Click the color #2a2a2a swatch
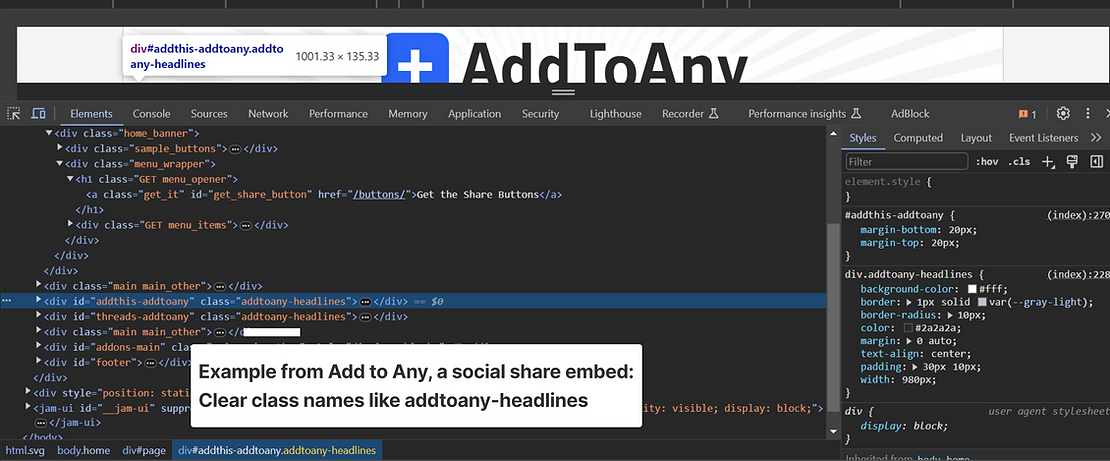Image resolution: width=1110 pixels, height=461 pixels. pos(908,328)
